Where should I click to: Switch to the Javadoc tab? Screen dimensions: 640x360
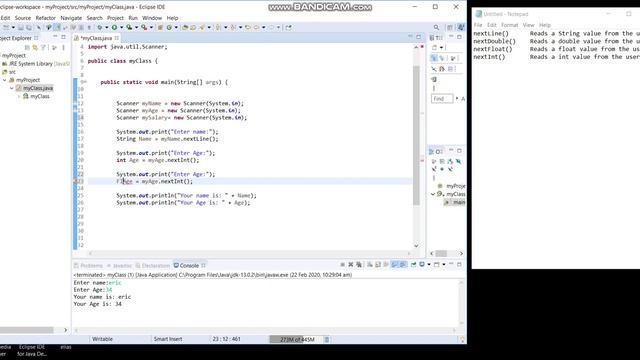coord(119,266)
